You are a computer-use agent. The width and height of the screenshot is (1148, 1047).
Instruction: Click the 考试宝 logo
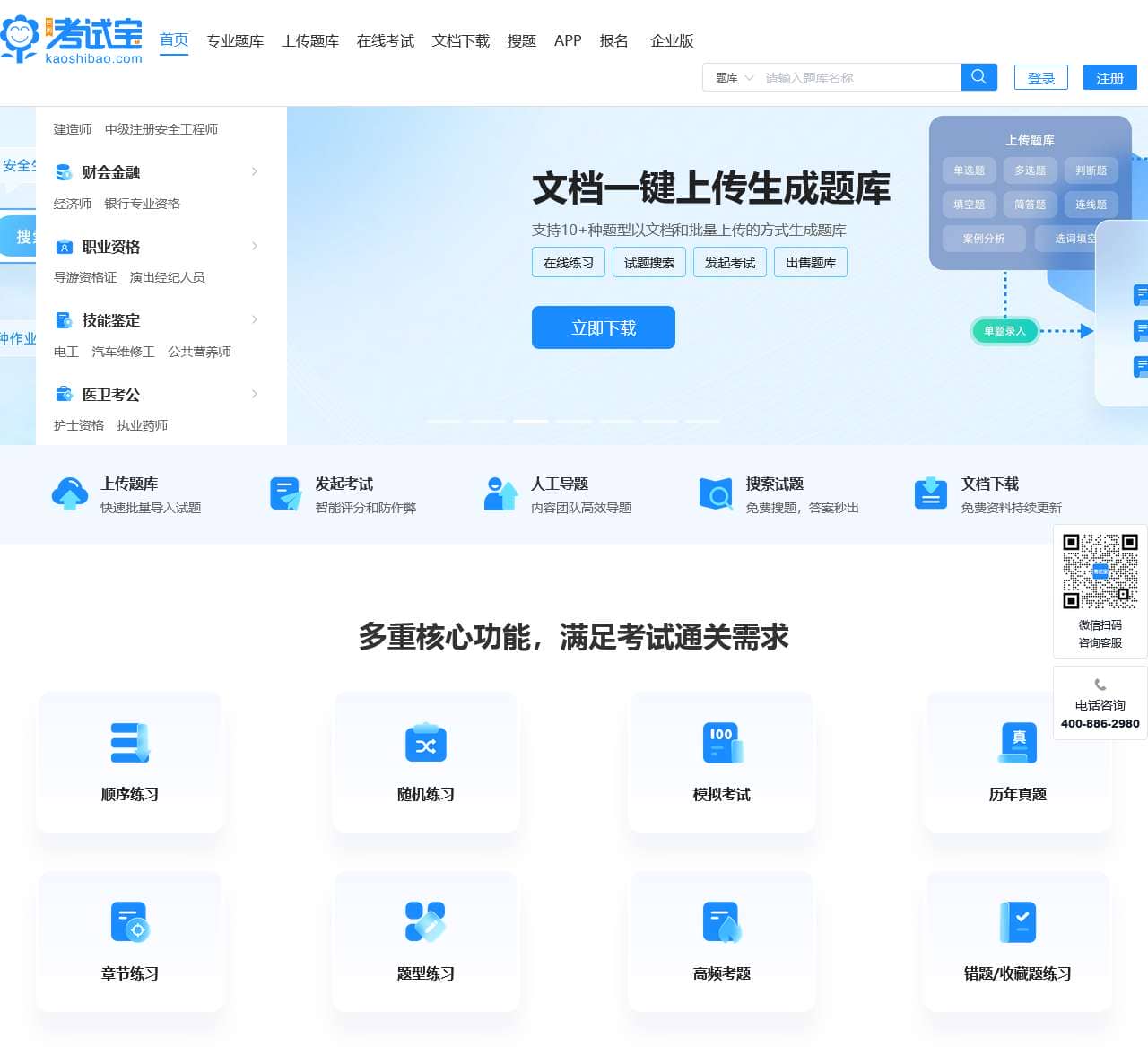[72, 40]
